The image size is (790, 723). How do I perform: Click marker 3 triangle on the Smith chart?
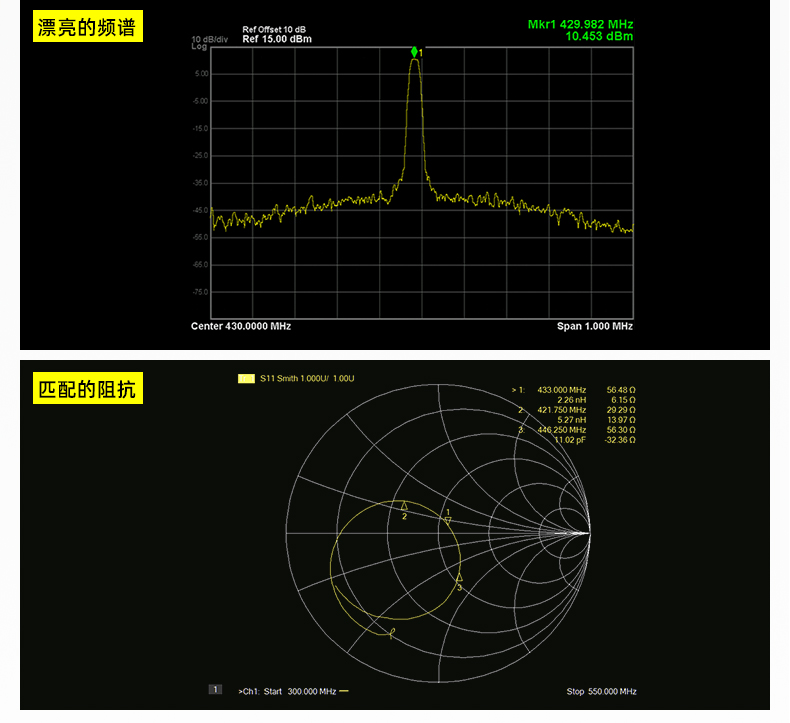point(459,577)
